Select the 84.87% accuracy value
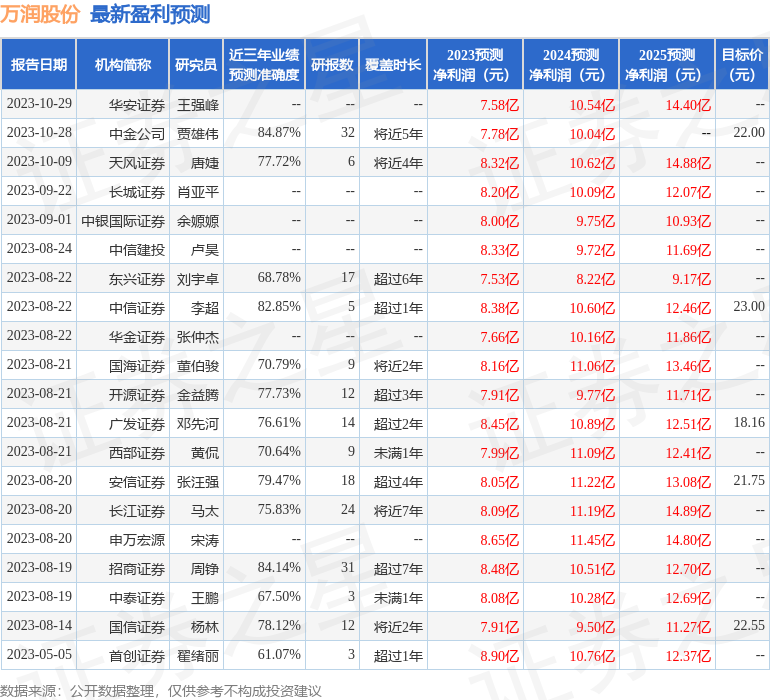The image size is (770, 700). point(279,133)
